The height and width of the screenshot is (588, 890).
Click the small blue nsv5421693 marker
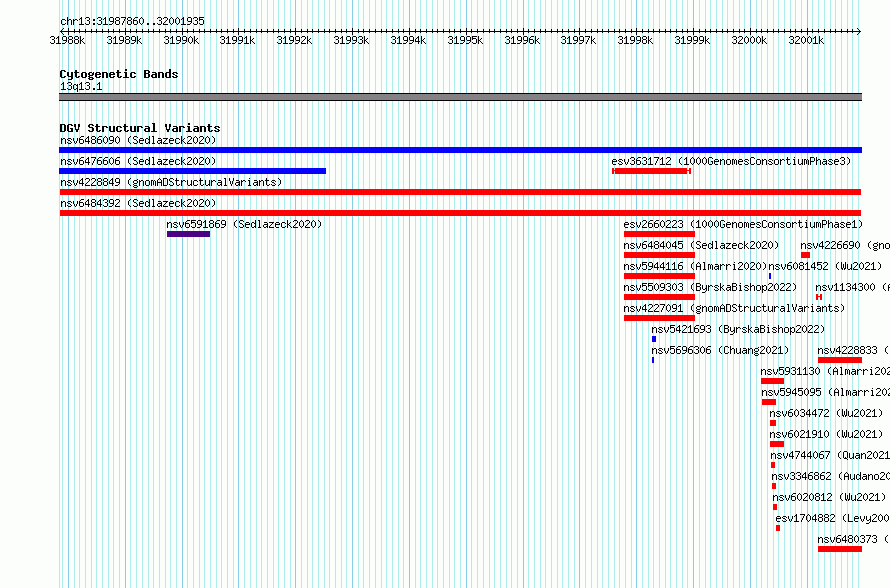pyautogui.click(x=654, y=339)
